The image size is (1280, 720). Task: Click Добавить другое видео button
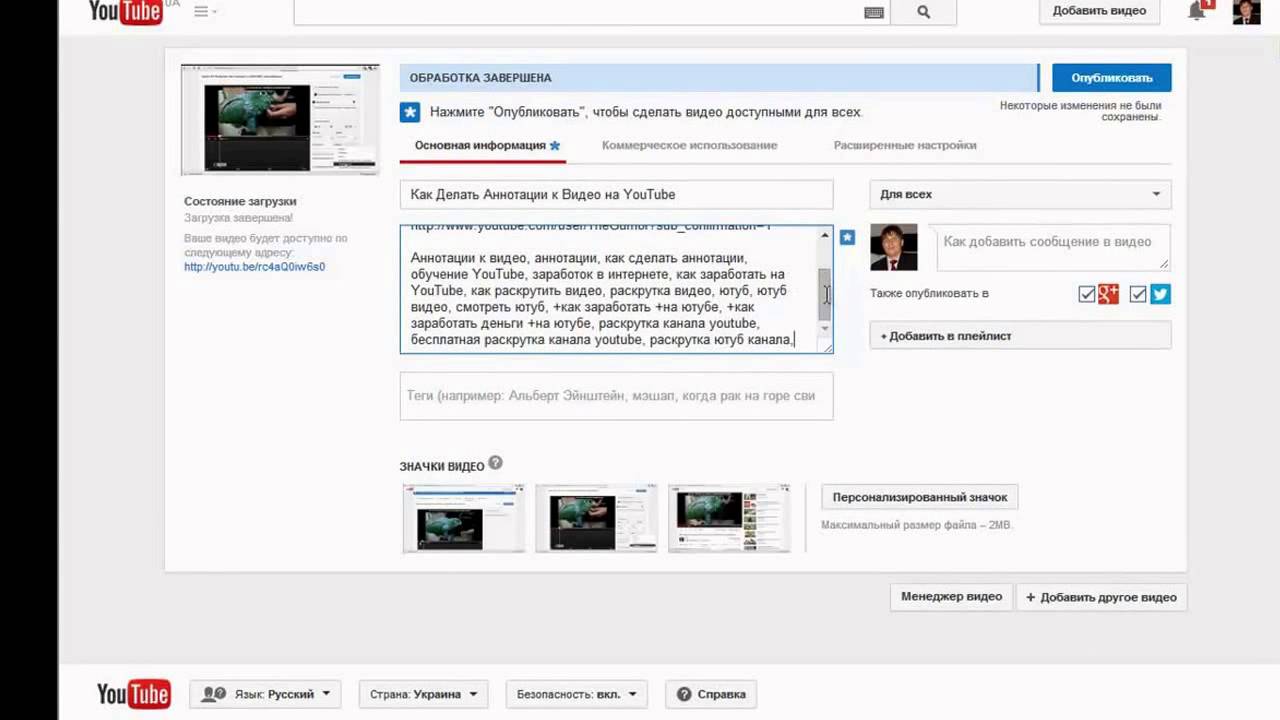coord(1101,597)
